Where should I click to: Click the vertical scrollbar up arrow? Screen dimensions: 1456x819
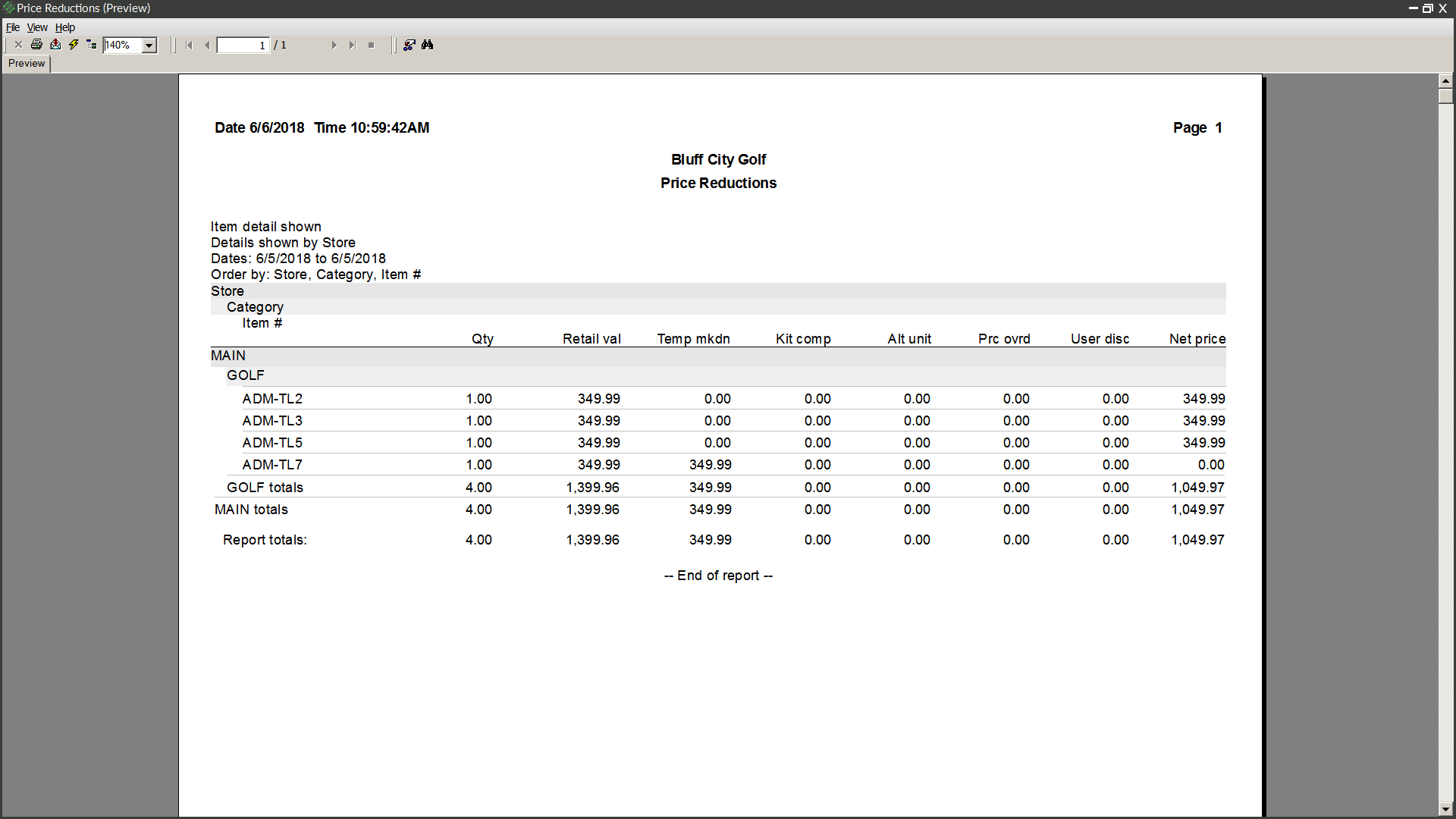click(x=1445, y=80)
